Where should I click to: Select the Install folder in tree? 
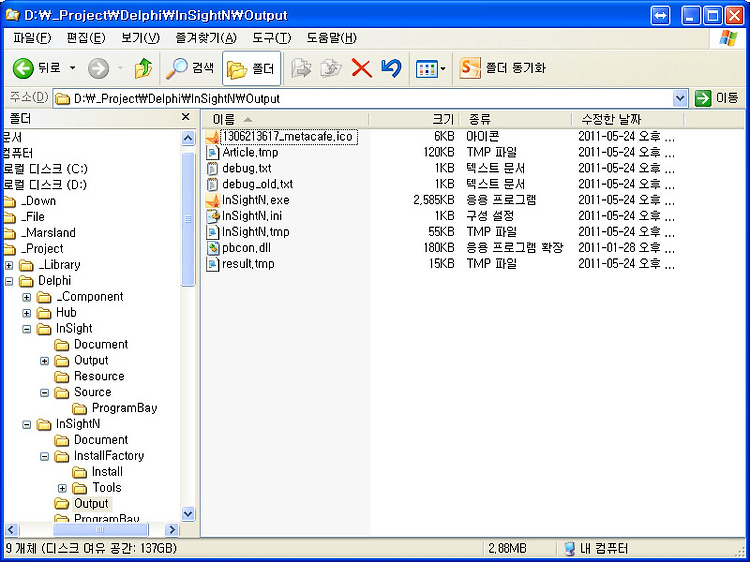pos(107,472)
